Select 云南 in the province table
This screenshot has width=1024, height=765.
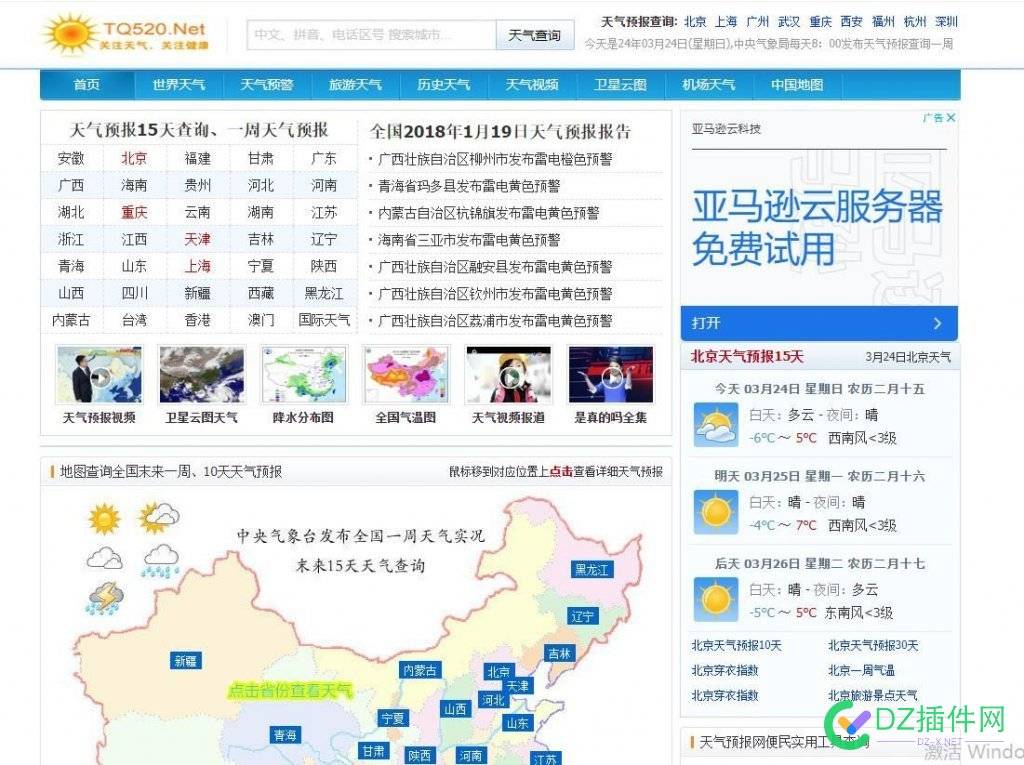[x=197, y=212]
